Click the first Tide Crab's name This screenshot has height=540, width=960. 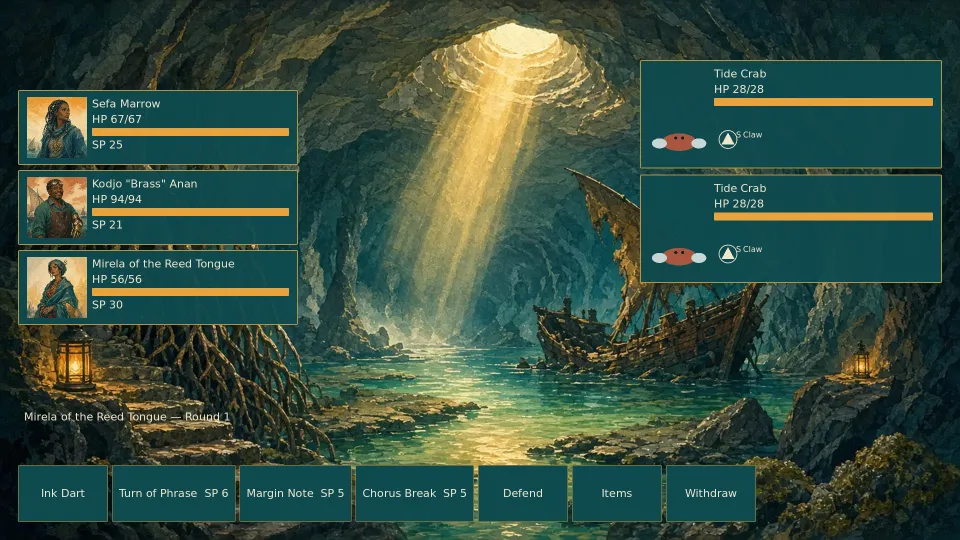tap(740, 73)
